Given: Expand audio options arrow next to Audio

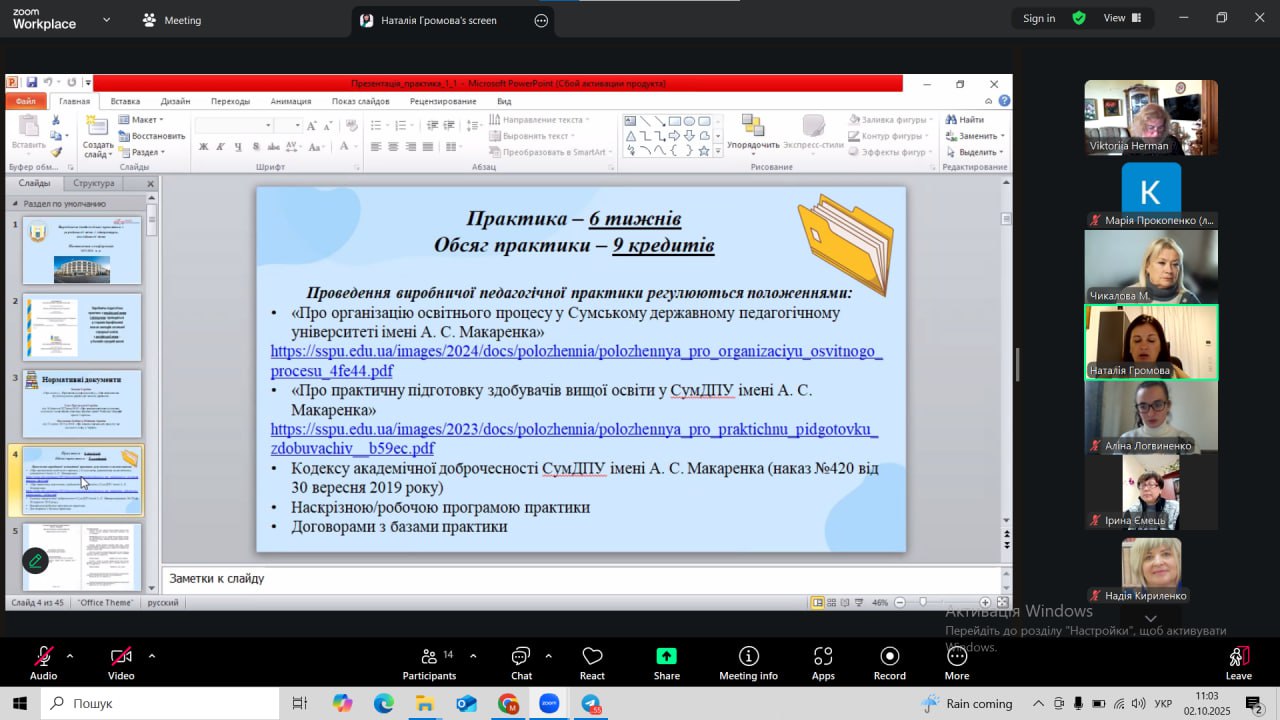Looking at the screenshot, I should pos(70,656).
